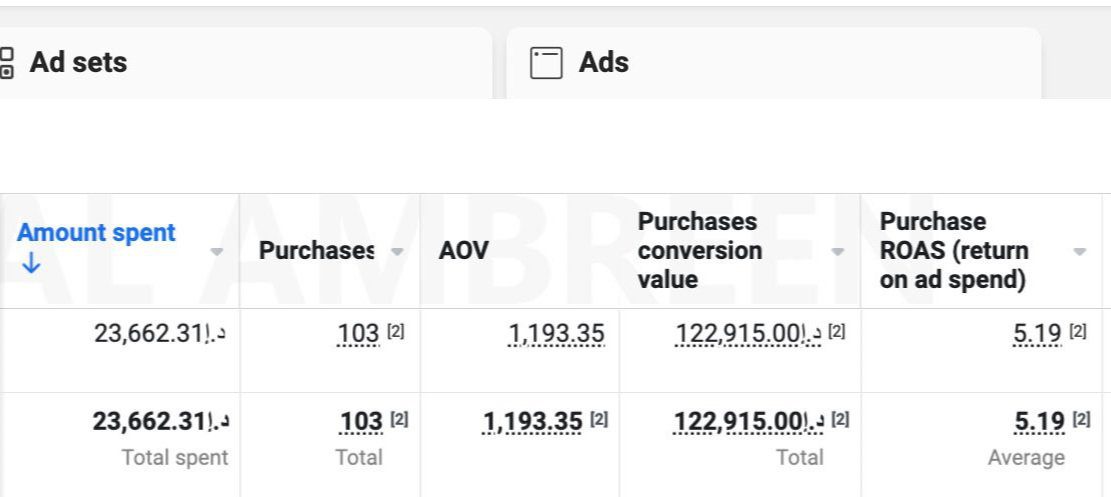
Task: Click the footnote marker beside total AOV 1,193.35
Action: 598,422
